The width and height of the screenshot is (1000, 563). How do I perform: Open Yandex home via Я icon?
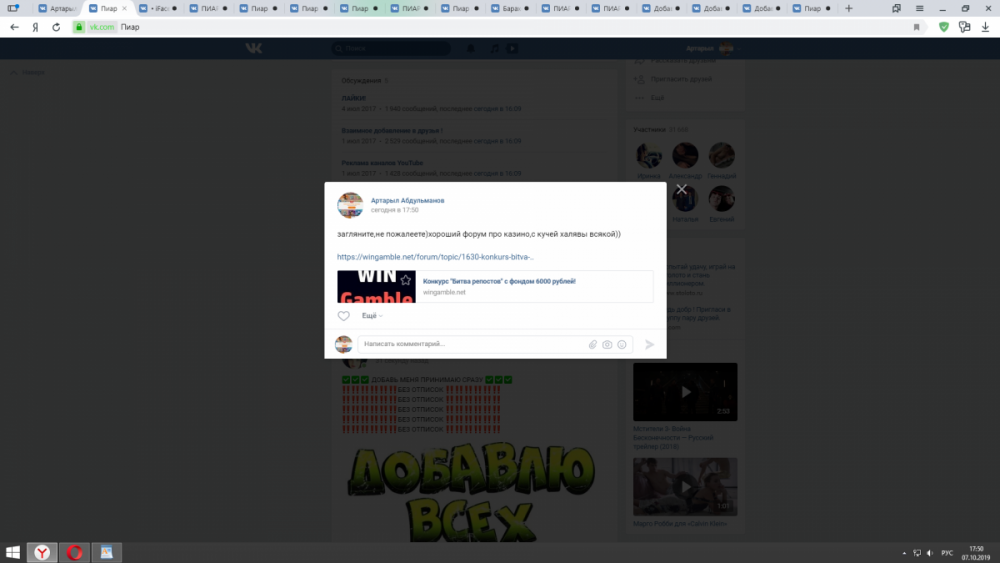pyautogui.click(x=35, y=27)
